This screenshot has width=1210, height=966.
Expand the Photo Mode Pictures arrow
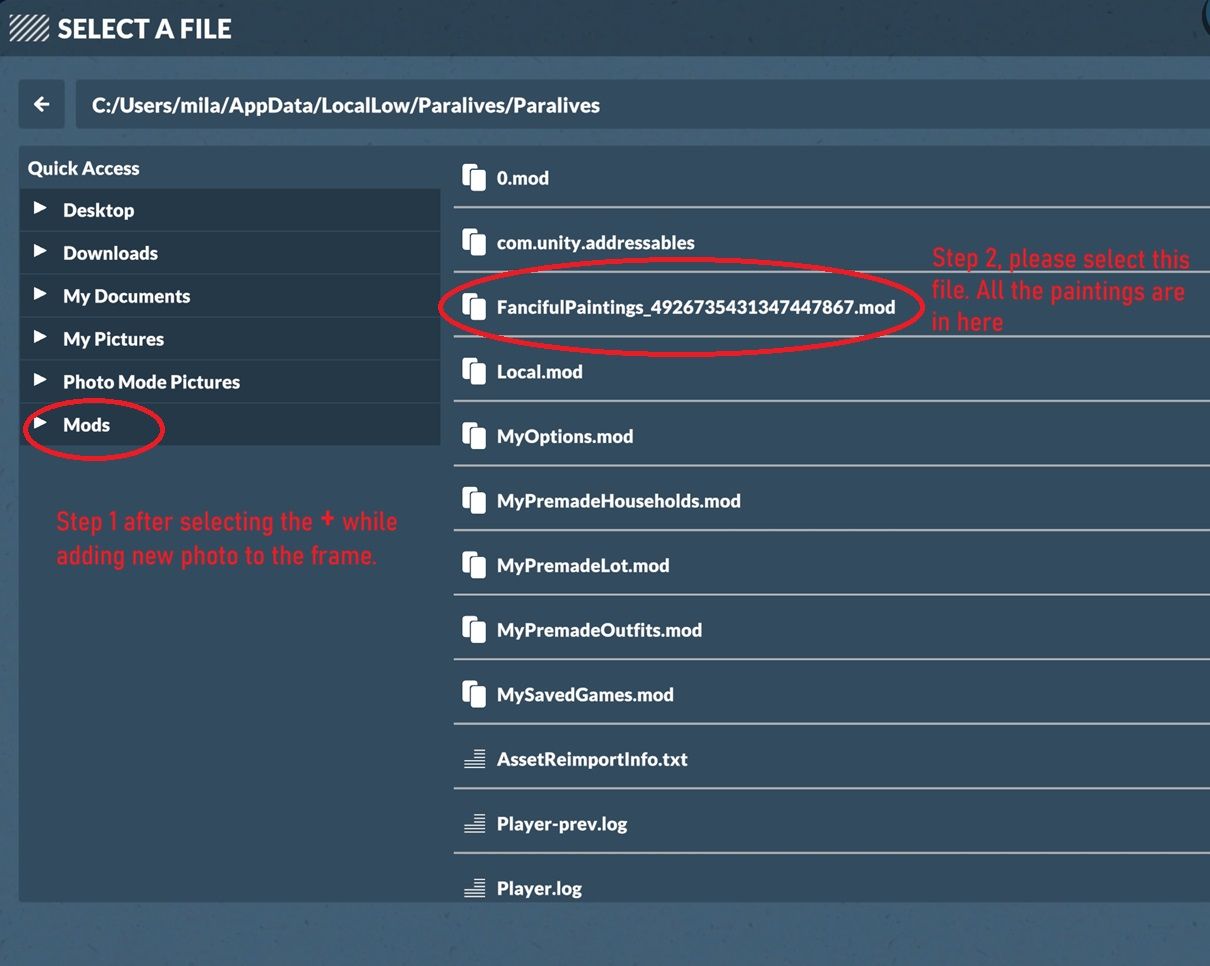40,380
